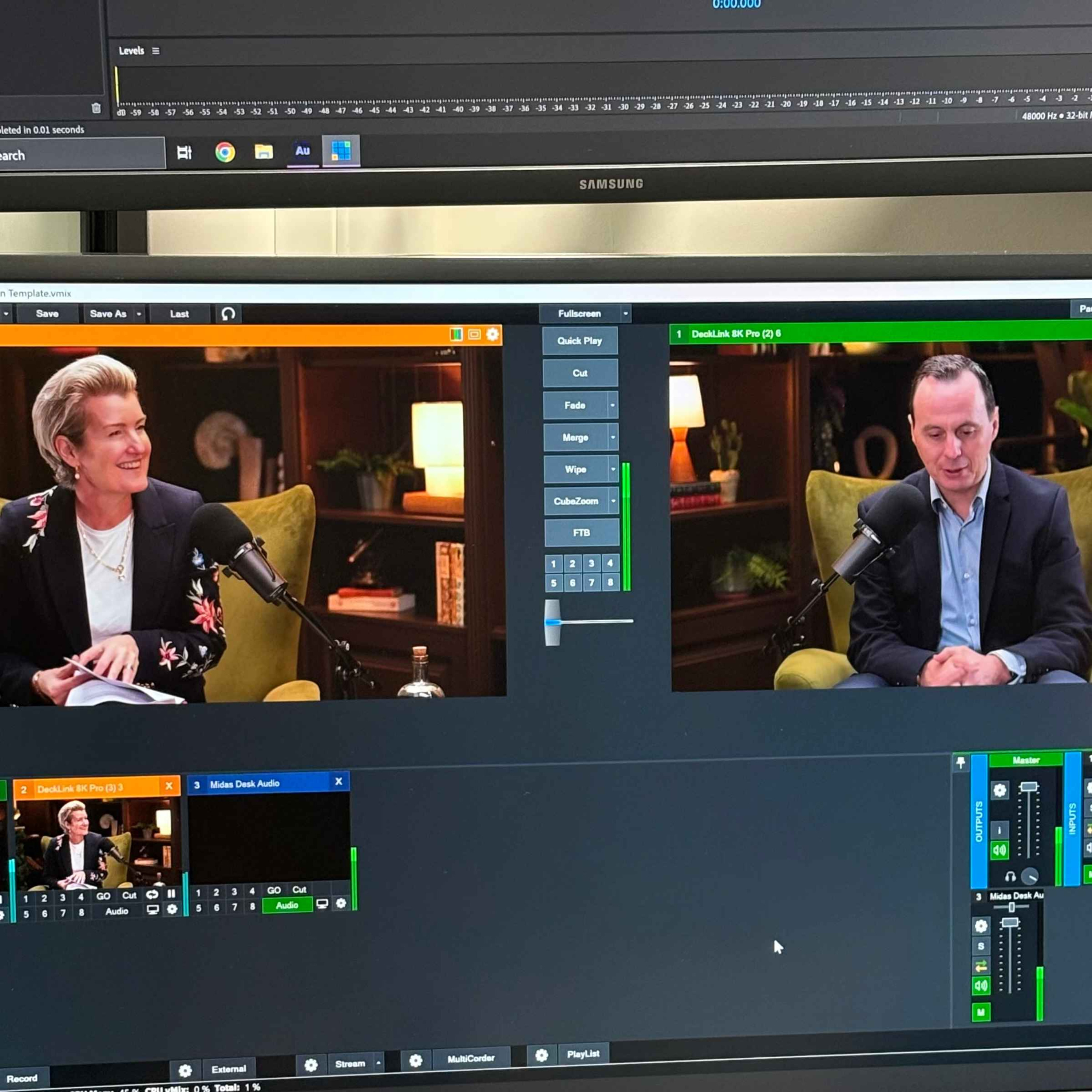
Task: Click the FTB button
Action: [582, 533]
